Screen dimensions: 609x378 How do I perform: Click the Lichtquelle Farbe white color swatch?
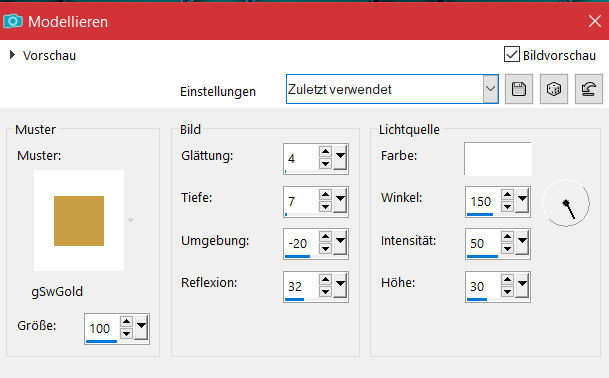tap(498, 159)
